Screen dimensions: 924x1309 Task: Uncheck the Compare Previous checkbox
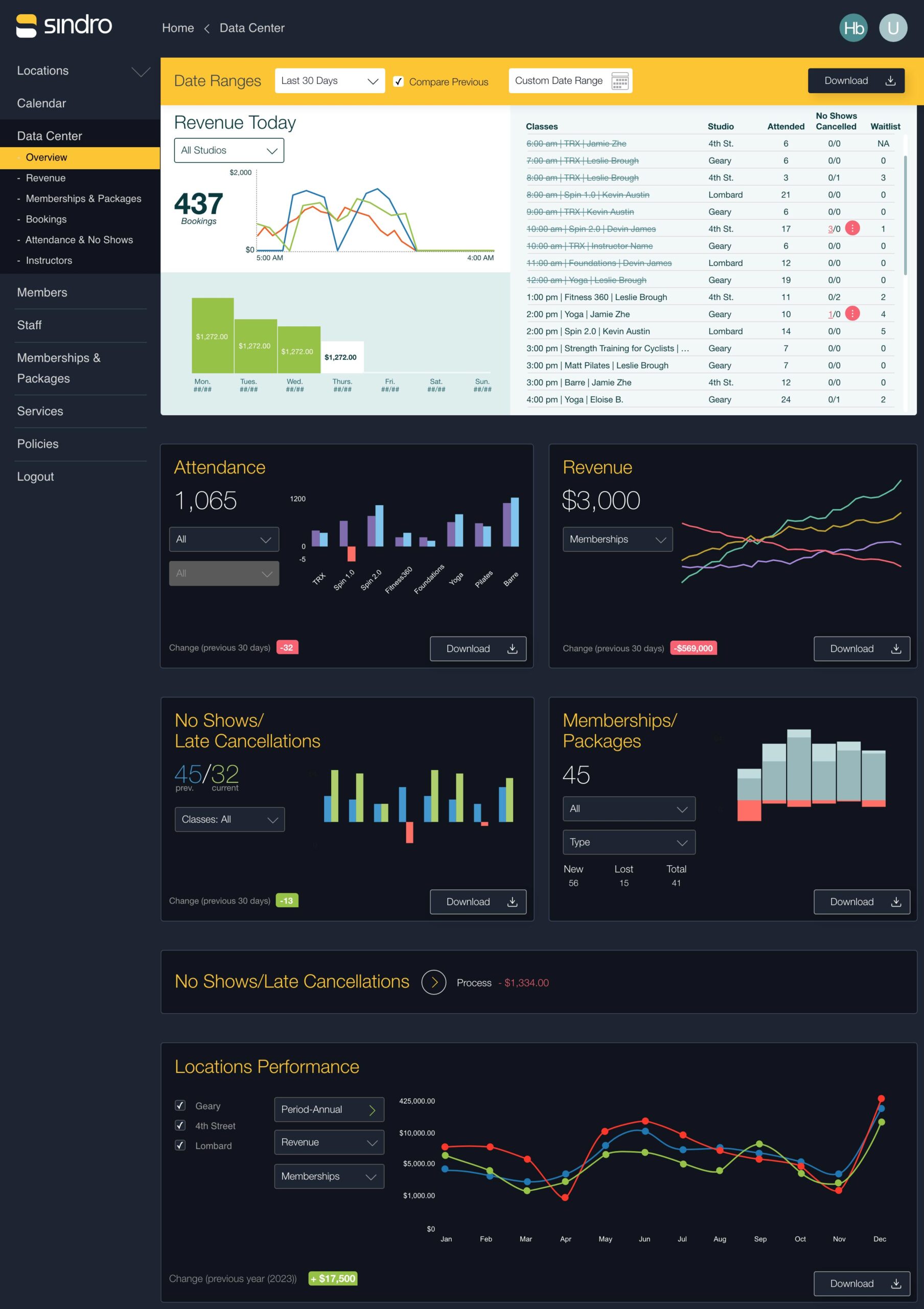coord(399,81)
